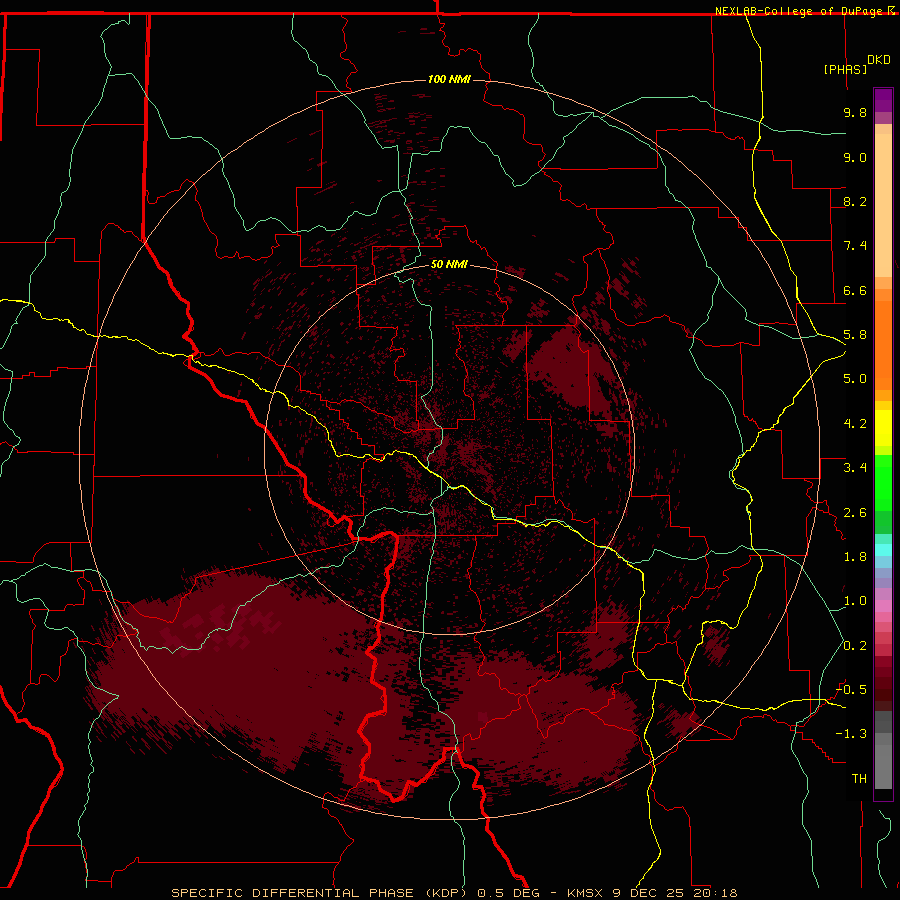Click the 20:18 timestamp in the caption

715,893
